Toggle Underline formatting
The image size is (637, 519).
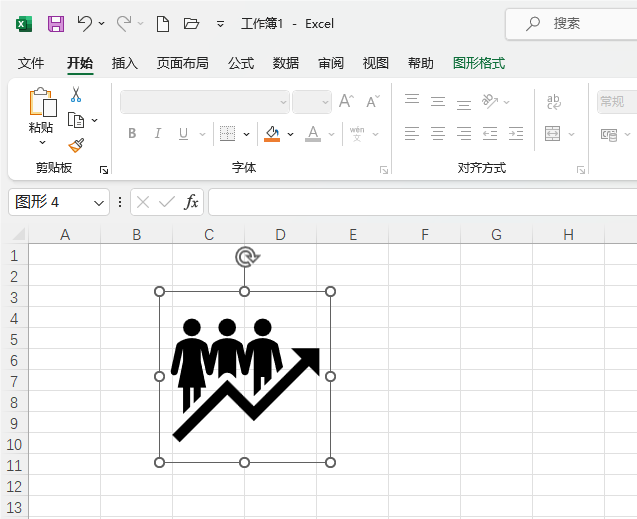click(183, 134)
